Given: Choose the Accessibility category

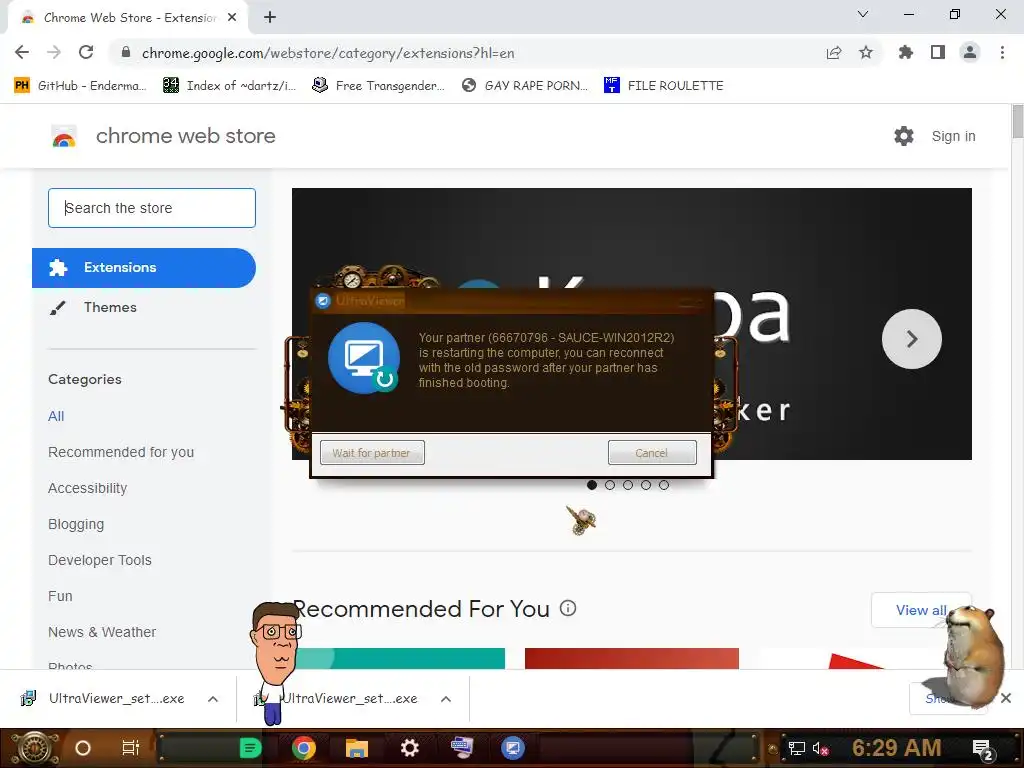Looking at the screenshot, I should point(88,488).
